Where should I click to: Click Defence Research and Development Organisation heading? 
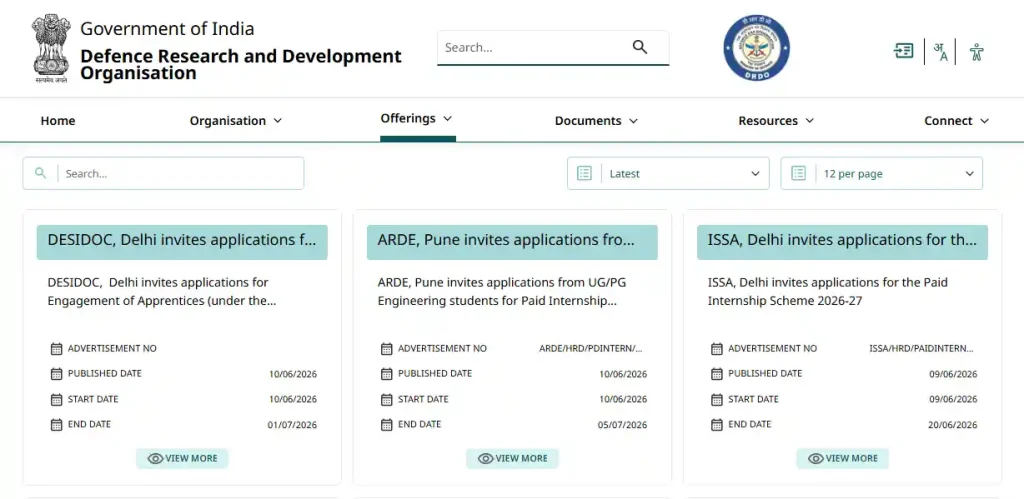240,64
